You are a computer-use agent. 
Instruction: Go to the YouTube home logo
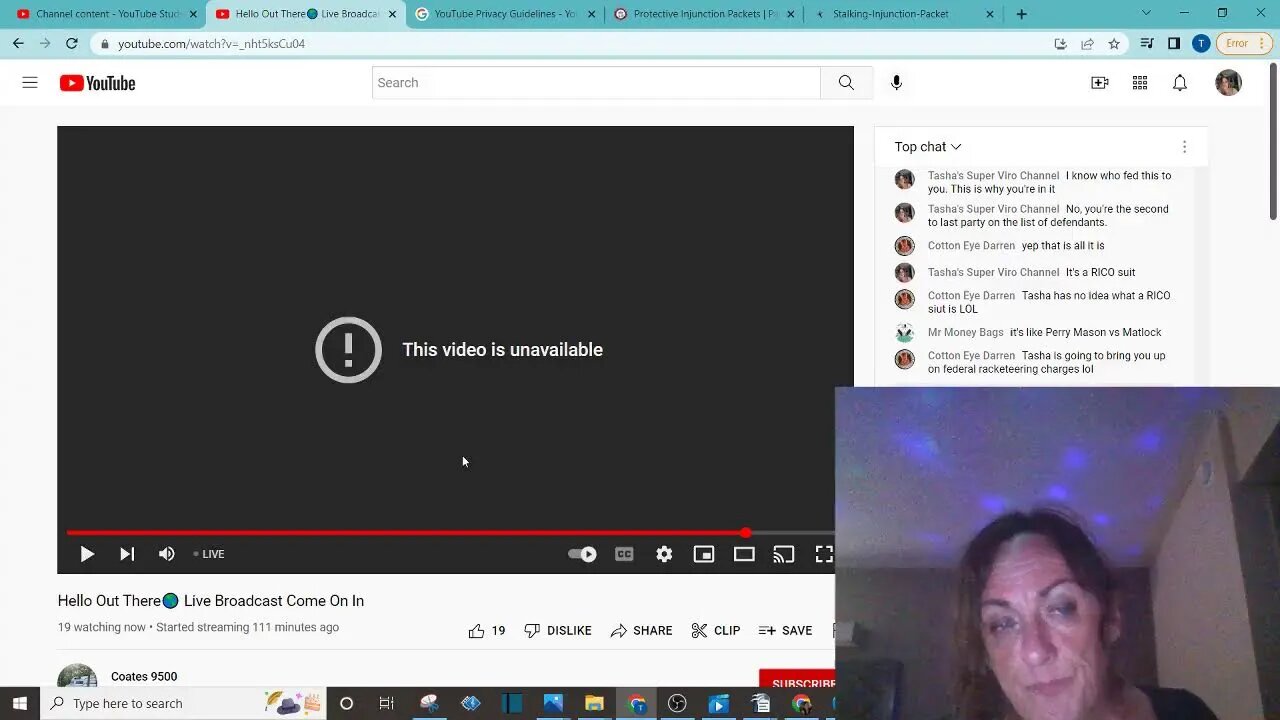pos(97,83)
